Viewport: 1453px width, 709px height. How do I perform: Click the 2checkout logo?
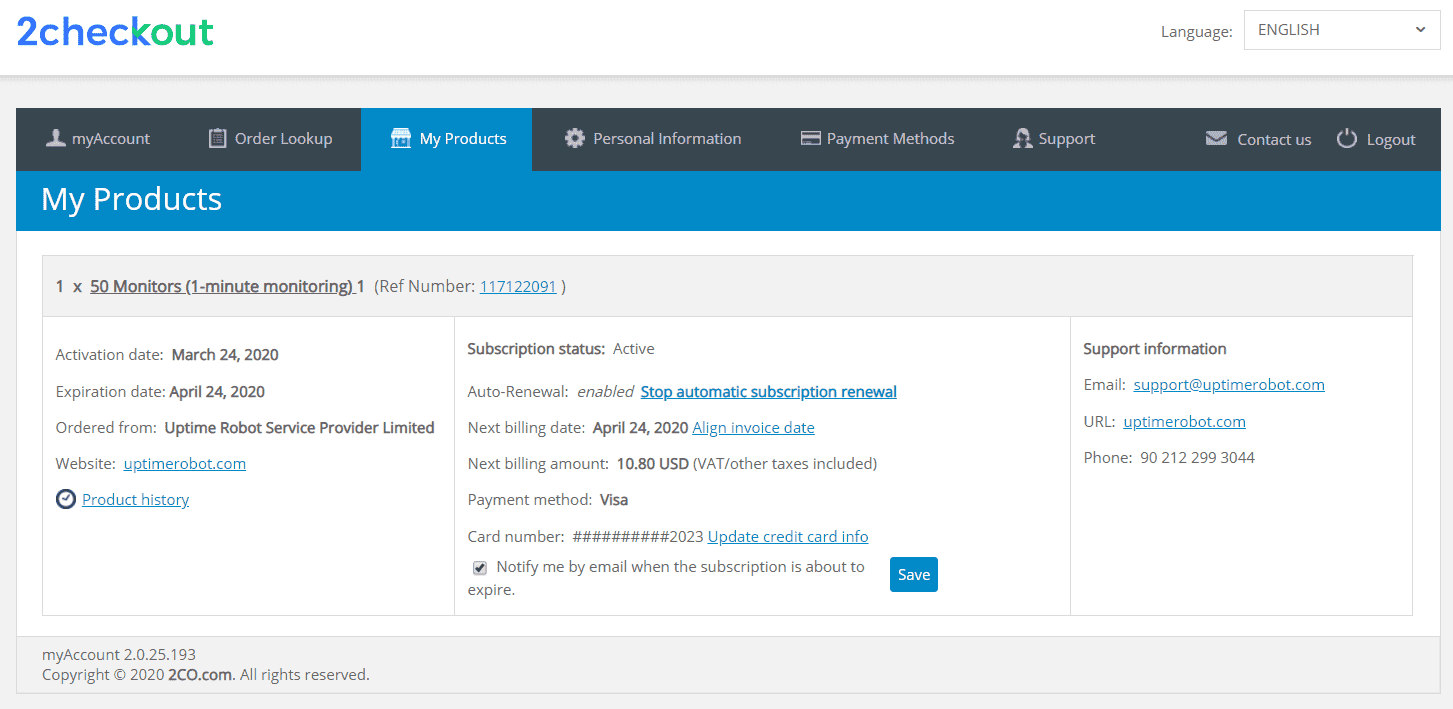coord(114,31)
